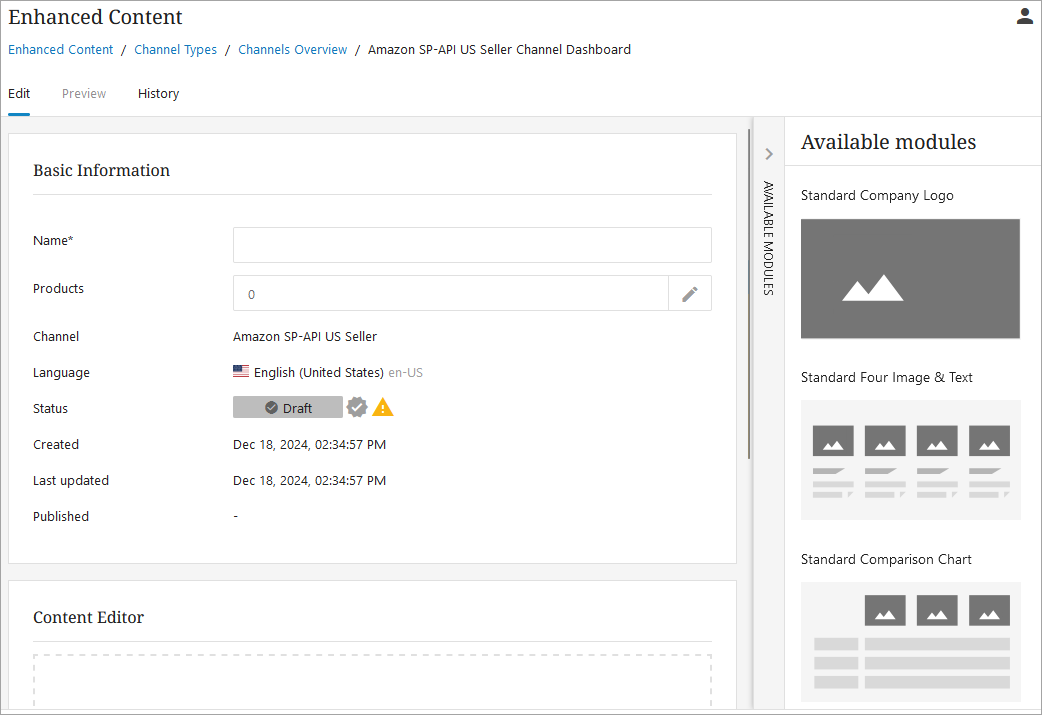Click the Draft status button
This screenshot has width=1042, height=715.
(x=288, y=408)
